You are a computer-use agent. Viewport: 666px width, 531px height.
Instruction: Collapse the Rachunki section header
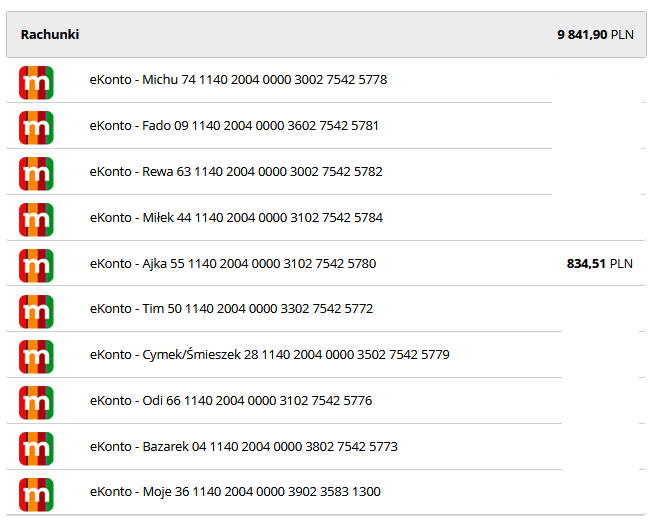click(50, 35)
